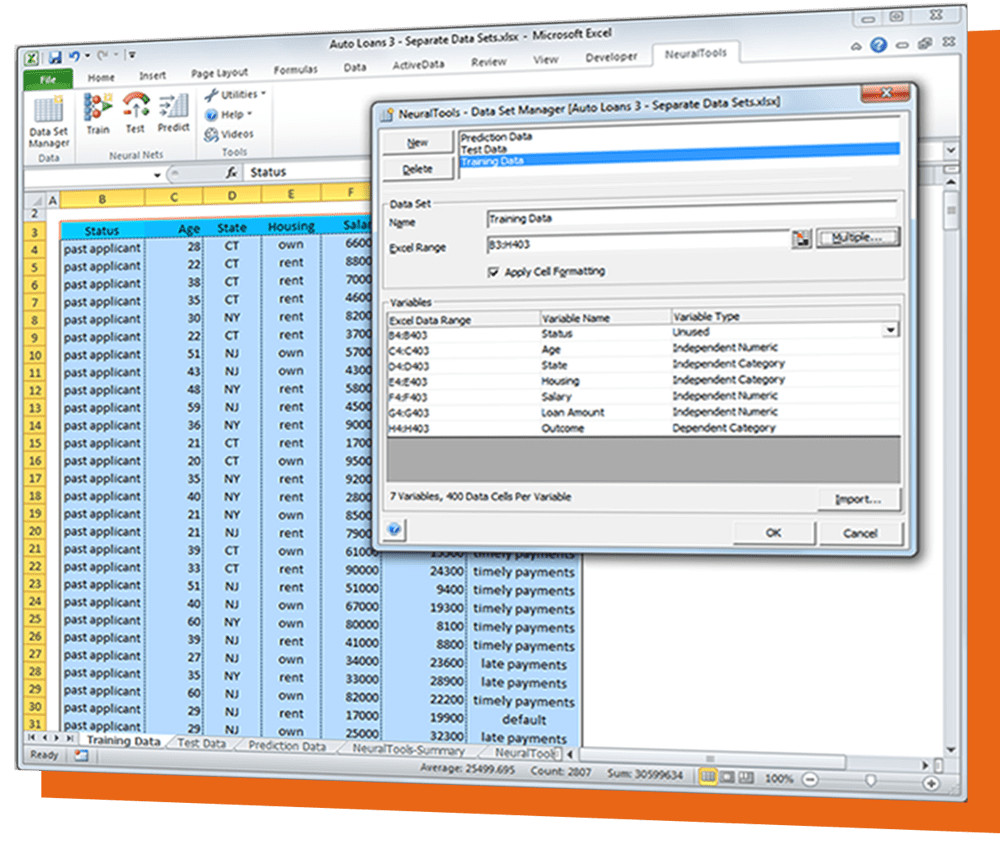Click the Excel Range input field
This screenshot has width=1000, height=859.
pyautogui.click(x=638, y=243)
